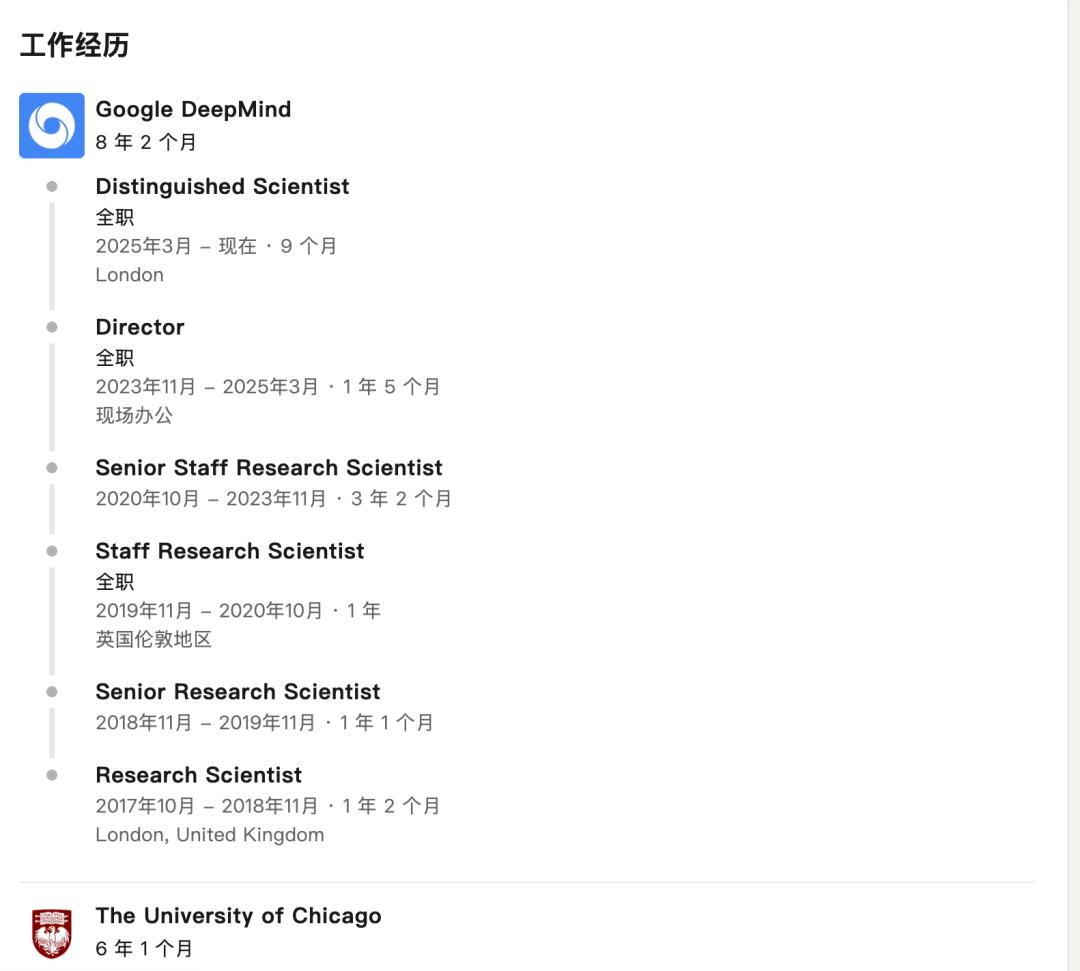The image size is (1080, 971).
Task: Click the timeline dot beside Director
Action: (x=52, y=327)
